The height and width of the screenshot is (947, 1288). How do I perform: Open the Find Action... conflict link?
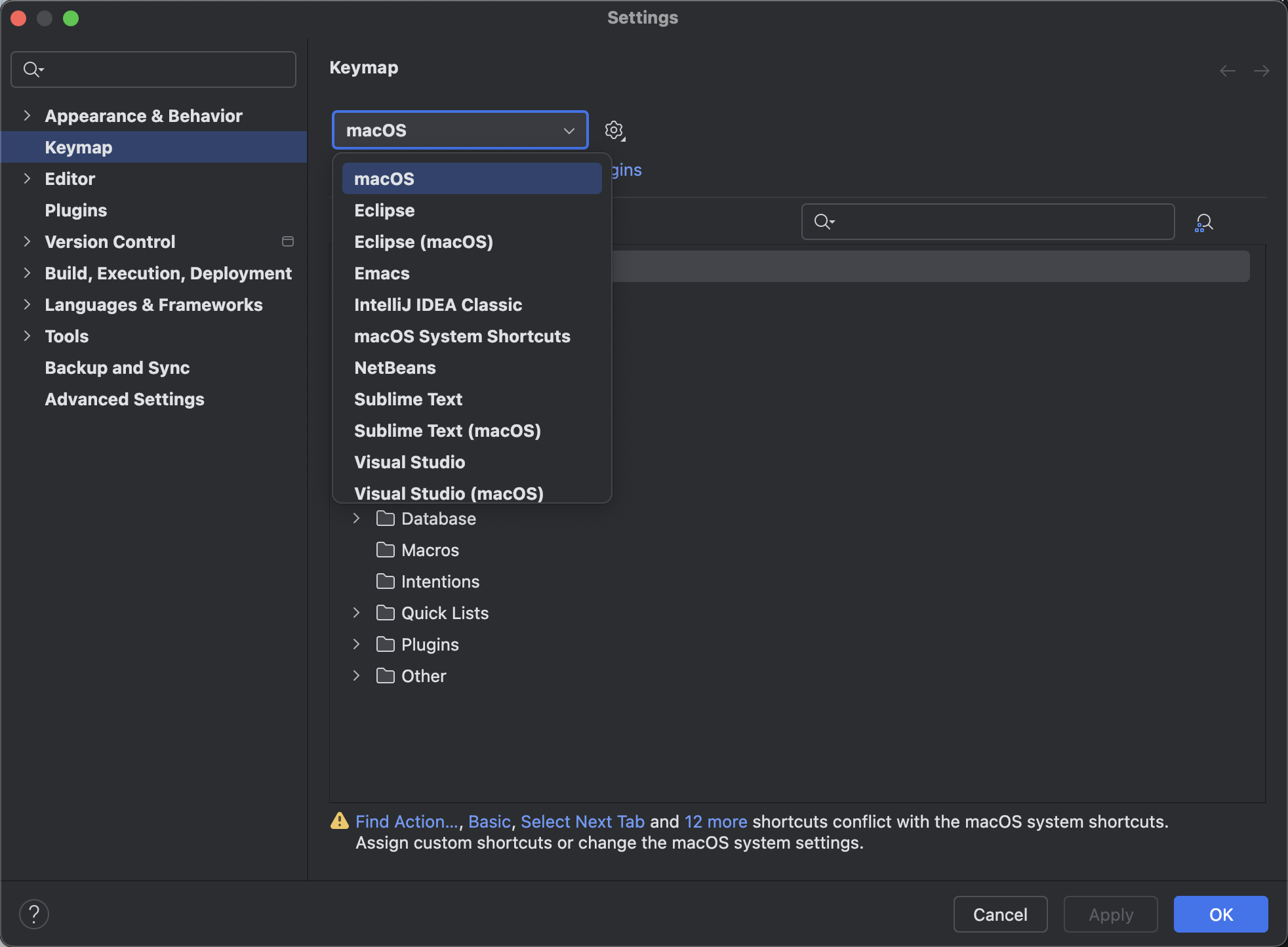pos(407,822)
